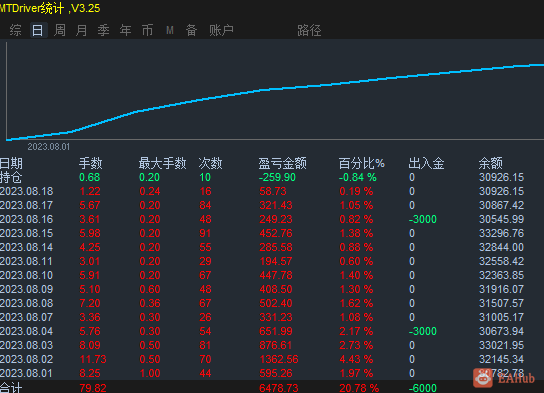The width and height of the screenshot is (544, 393).
Task: Click the 876.61 profit value
Action: click(276, 345)
